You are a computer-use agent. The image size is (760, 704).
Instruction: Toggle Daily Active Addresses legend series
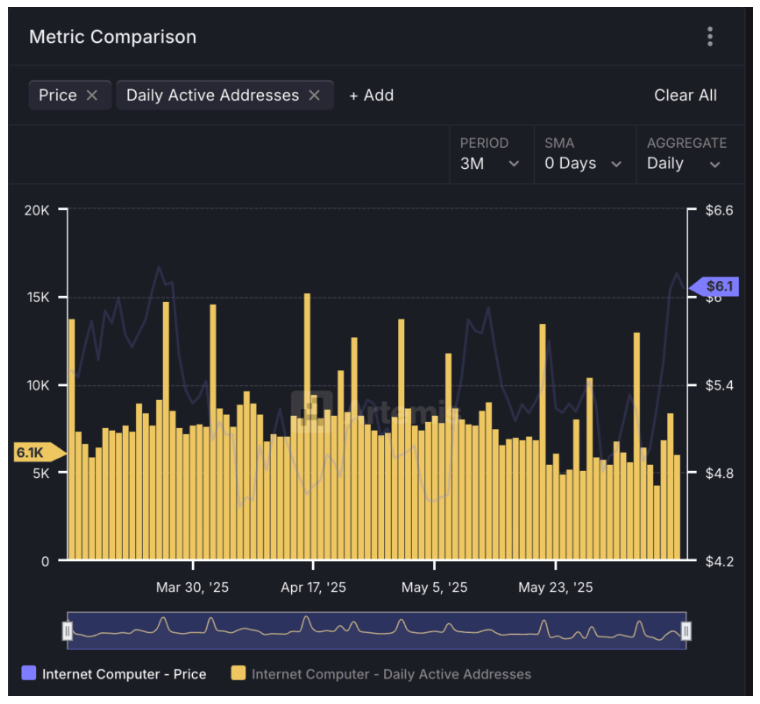coord(390,674)
